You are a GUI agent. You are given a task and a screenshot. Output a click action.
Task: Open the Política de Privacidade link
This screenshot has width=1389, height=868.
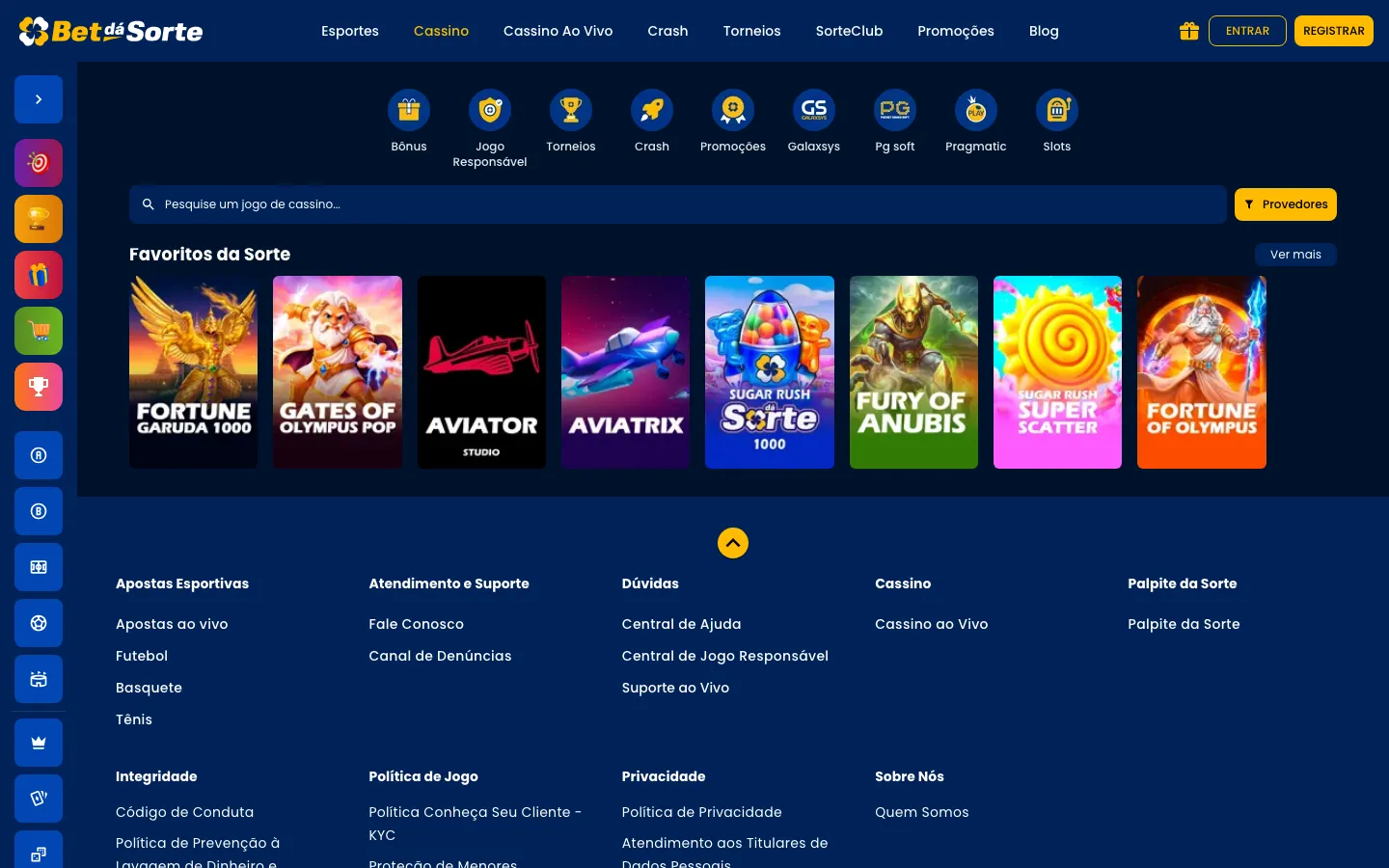[x=702, y=812]
